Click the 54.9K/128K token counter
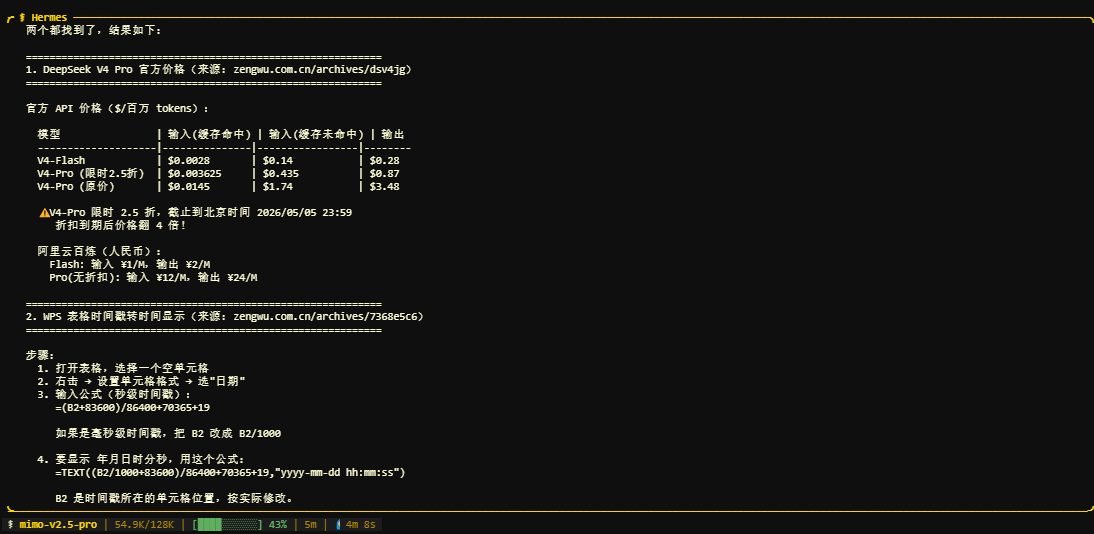This screenshot has width=1094, height=534. pos(144,524)
